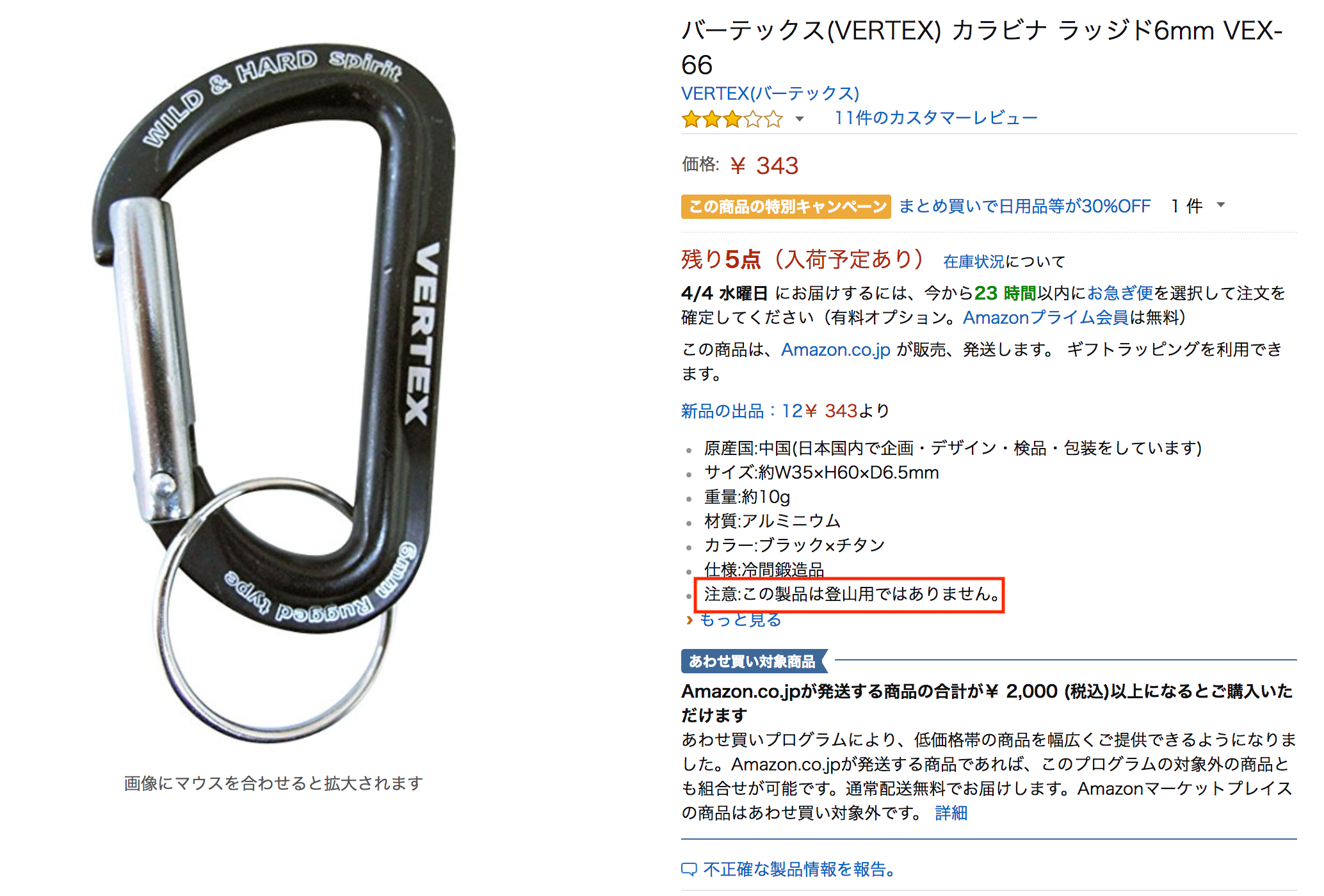Click the Amazon.co.jp seller link
This screenshot has width=1324, height=896.
click(x=836, y=349)
